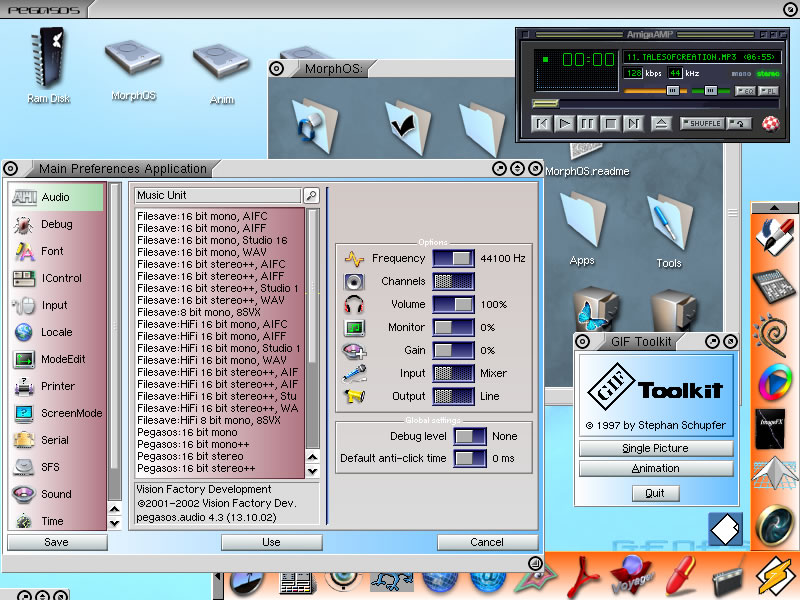
Task: Select the Input preferences entry
Action: [57, 305]
